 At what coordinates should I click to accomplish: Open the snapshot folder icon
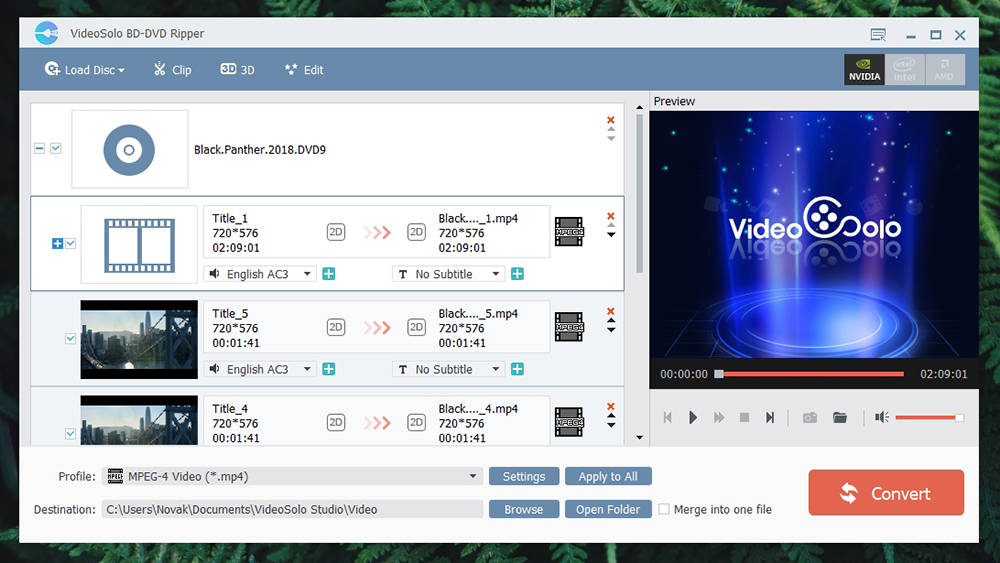[x=840, y=417]
